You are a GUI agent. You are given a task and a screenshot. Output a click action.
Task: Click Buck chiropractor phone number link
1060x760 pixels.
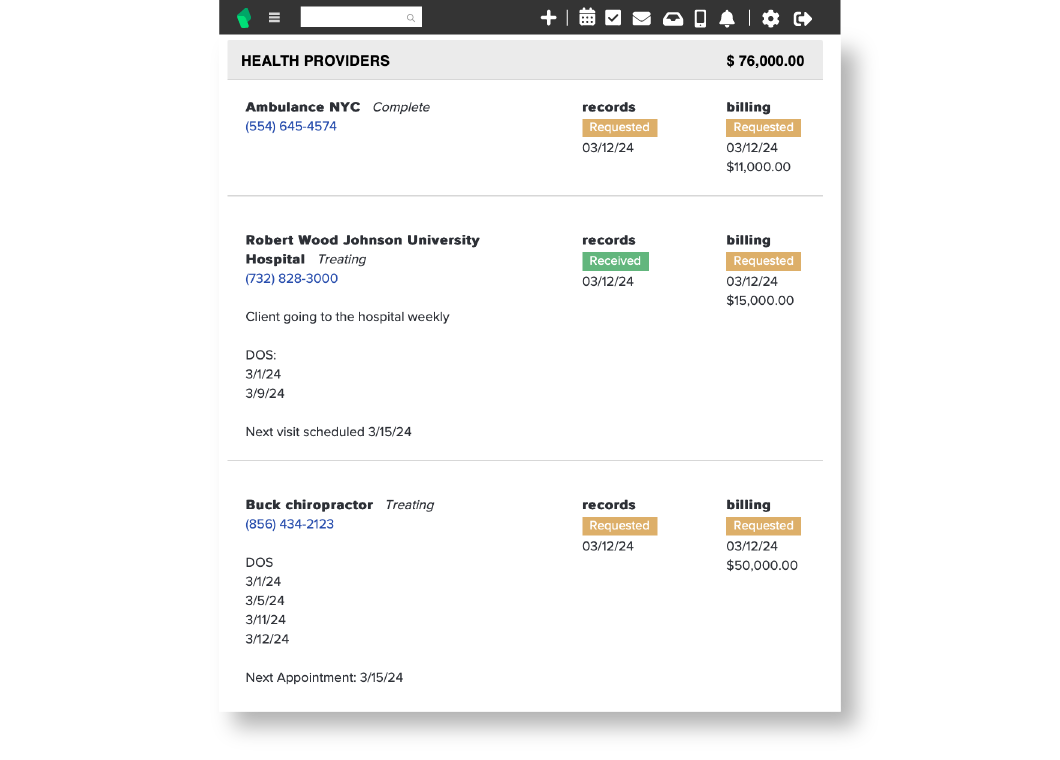pos(290,524)
